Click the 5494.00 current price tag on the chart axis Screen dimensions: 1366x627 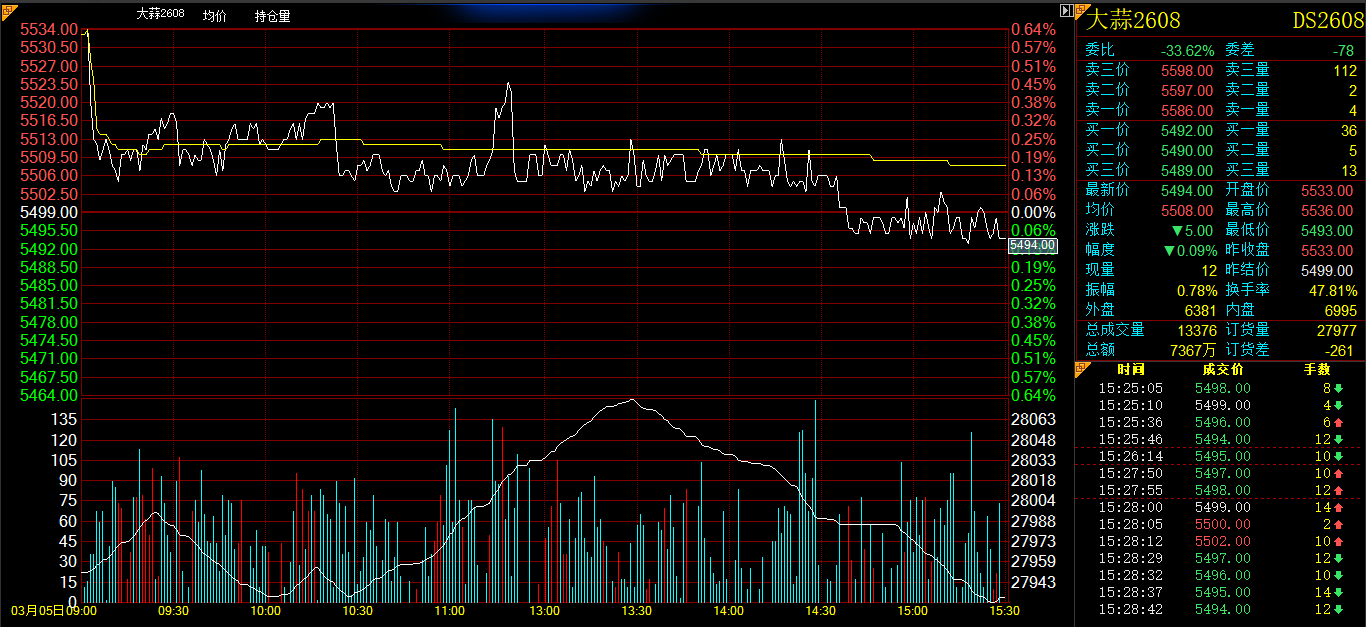click(1032, 245)
